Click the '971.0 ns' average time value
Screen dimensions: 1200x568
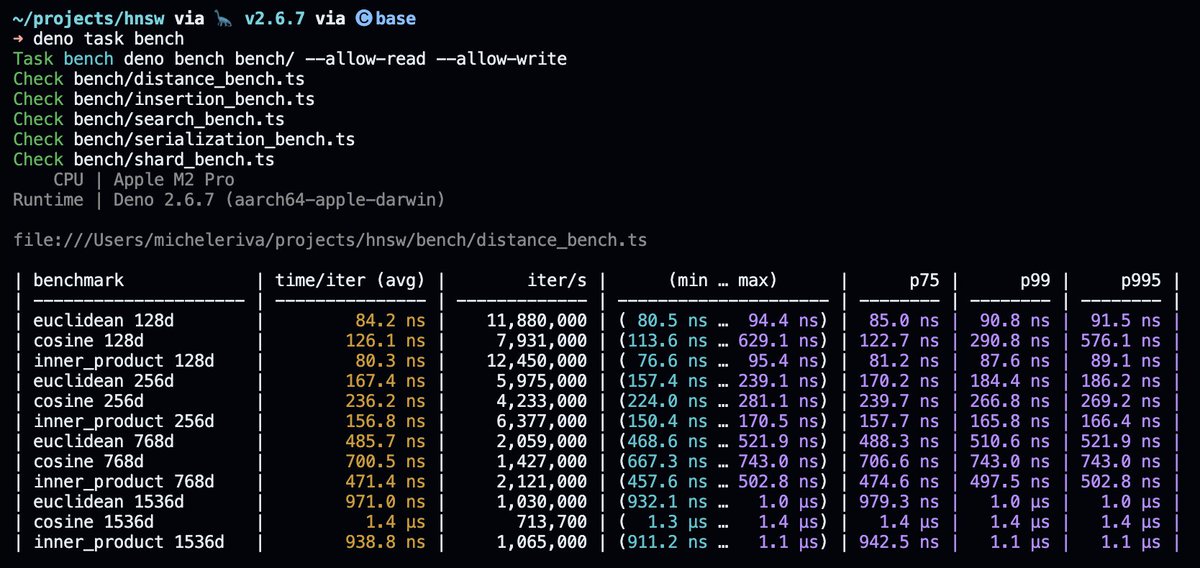[386, 501]
